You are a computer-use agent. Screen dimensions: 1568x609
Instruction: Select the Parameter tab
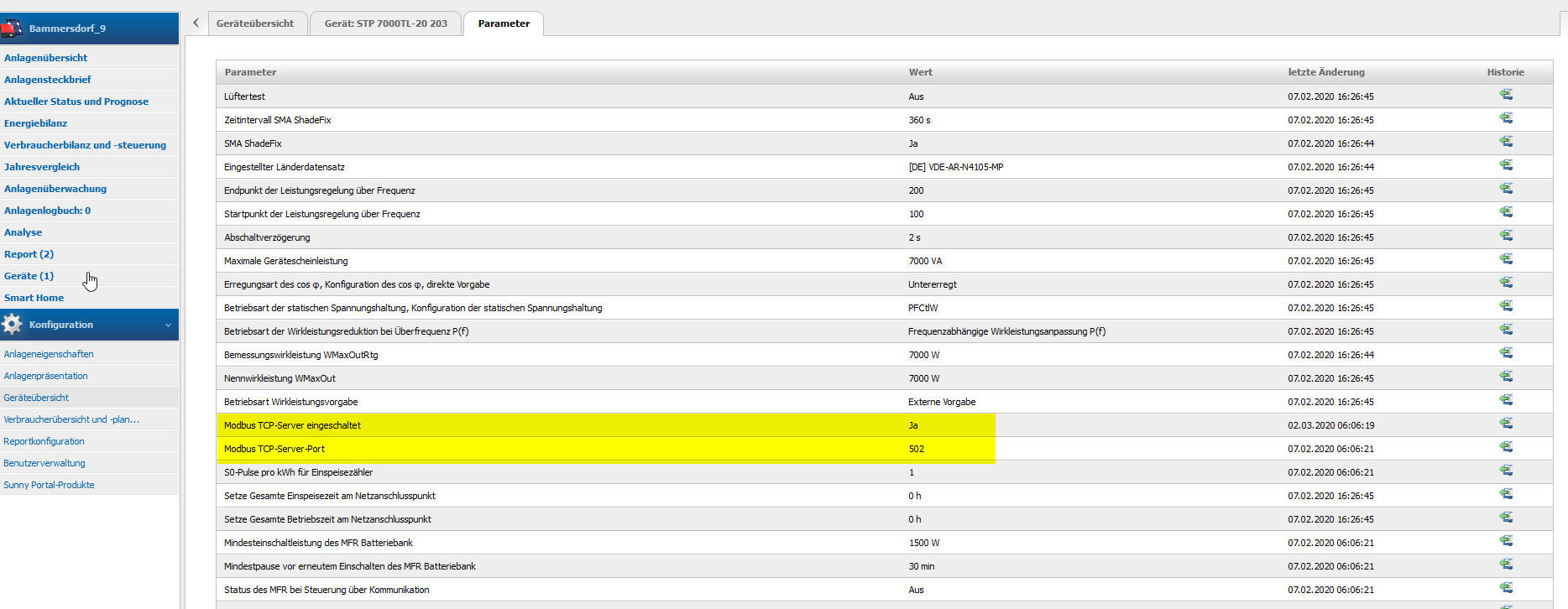(x=504, y=23)
